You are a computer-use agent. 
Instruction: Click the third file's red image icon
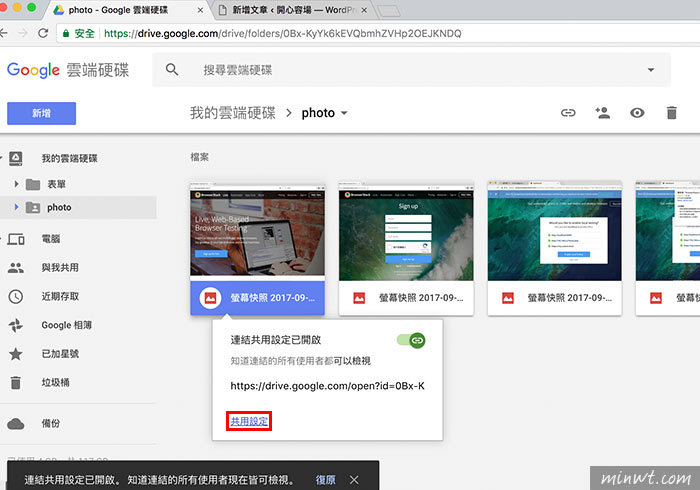click(x=508, y=298)
